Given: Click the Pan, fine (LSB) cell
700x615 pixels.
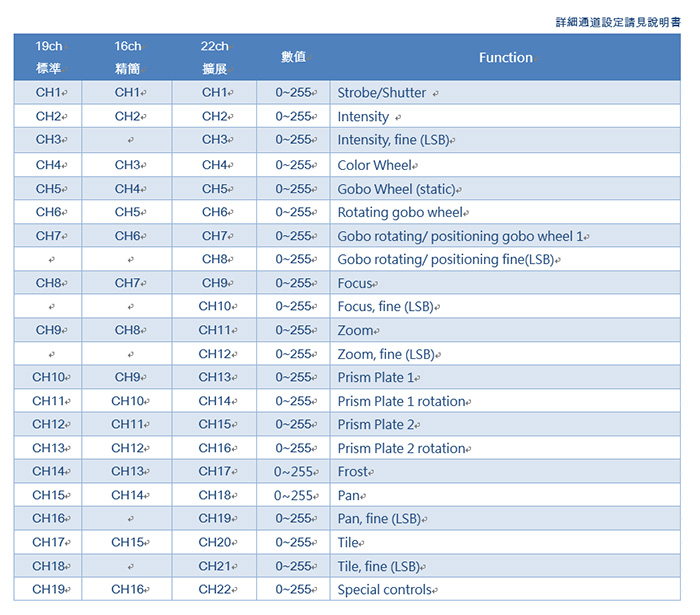Looking at the screenshot, I should point(380,519).
